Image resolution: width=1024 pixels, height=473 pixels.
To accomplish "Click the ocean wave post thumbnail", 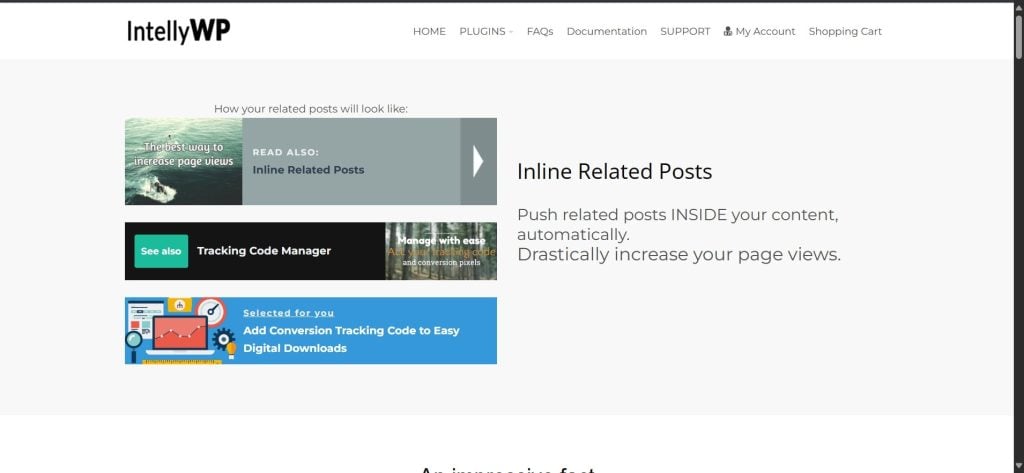I will (183, 161).
